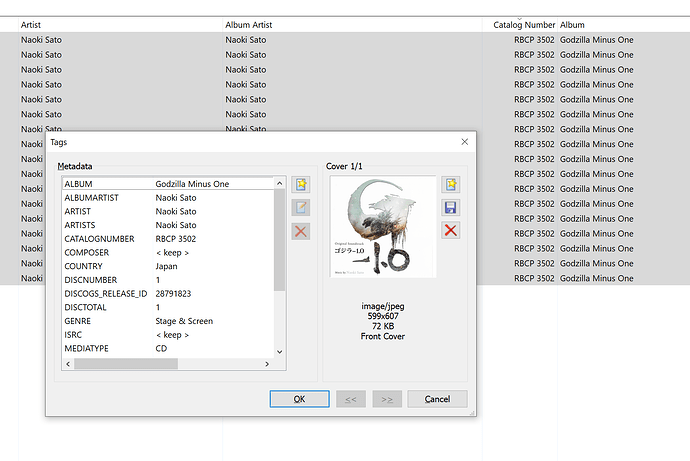
Task: Edit the selected metadata field
Action: (x=301, y=208)
